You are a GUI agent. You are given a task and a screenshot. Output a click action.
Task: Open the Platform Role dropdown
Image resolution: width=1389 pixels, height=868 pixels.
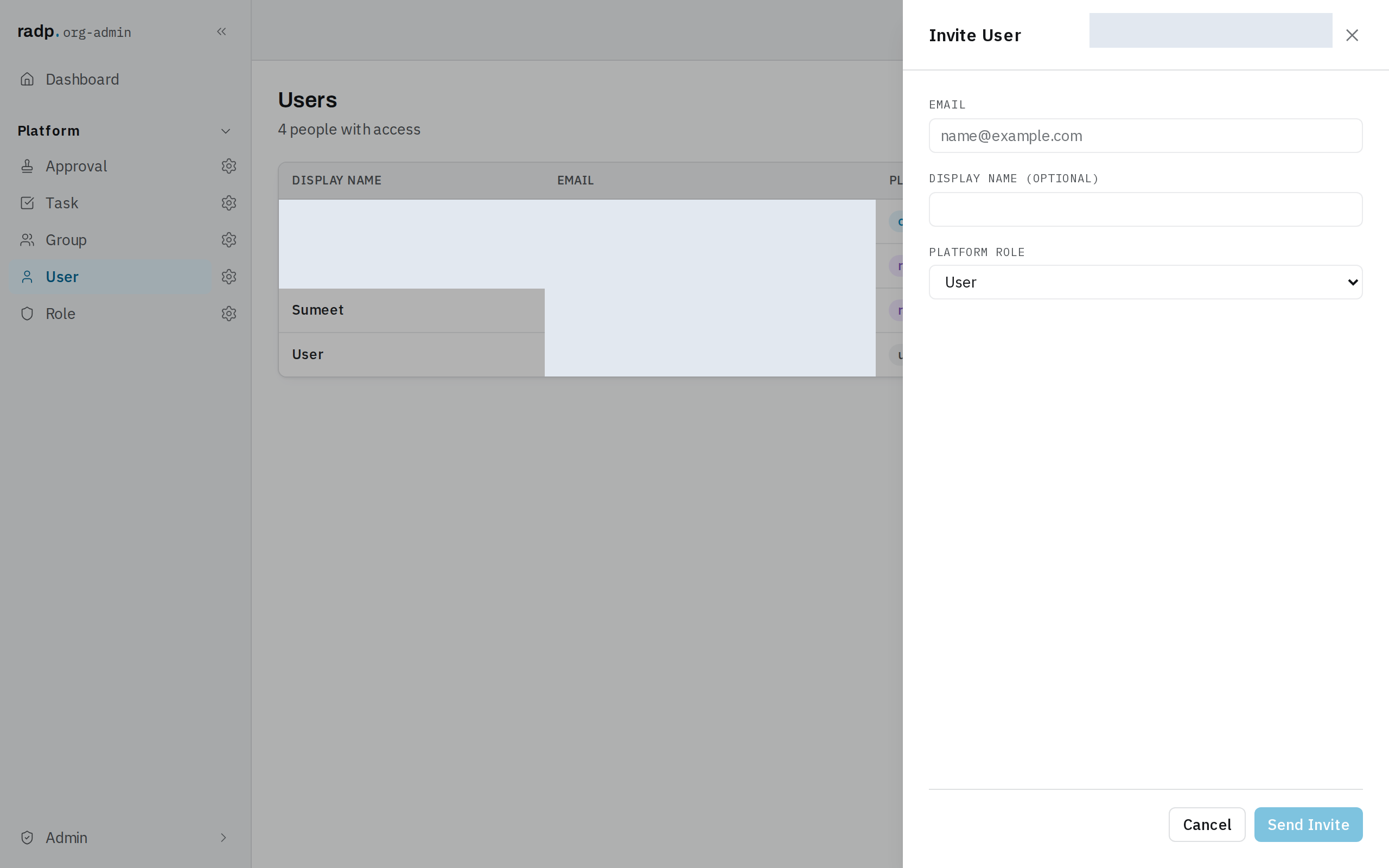pyautogui.click(x=1145, y=282)
